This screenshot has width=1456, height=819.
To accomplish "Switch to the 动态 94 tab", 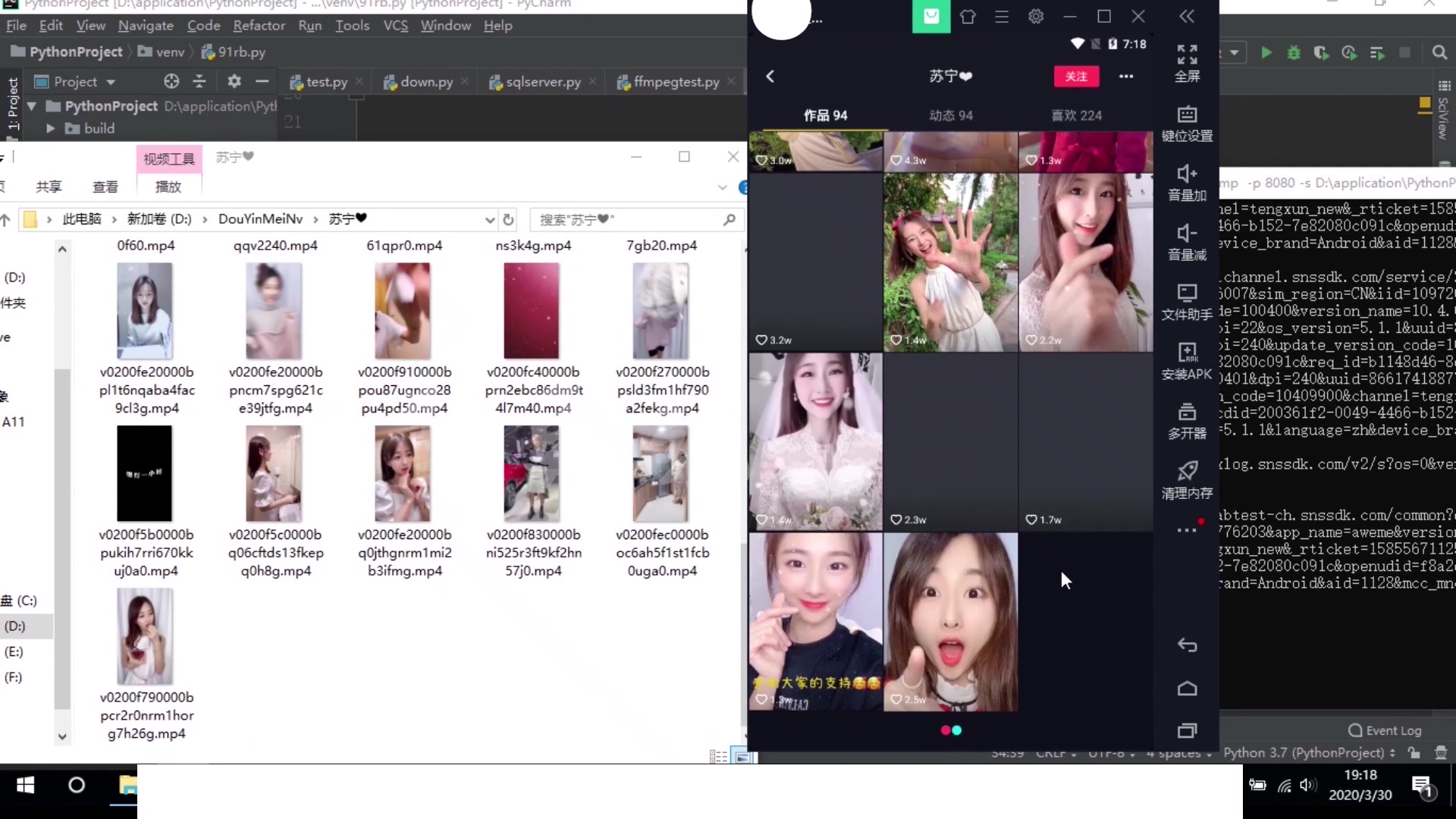I will [x=951, y=115].
